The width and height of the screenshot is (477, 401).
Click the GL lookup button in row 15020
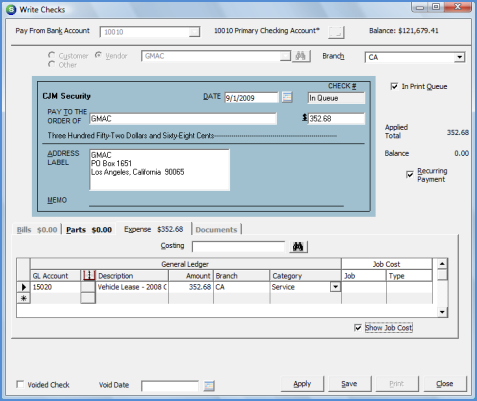point(88,287)
